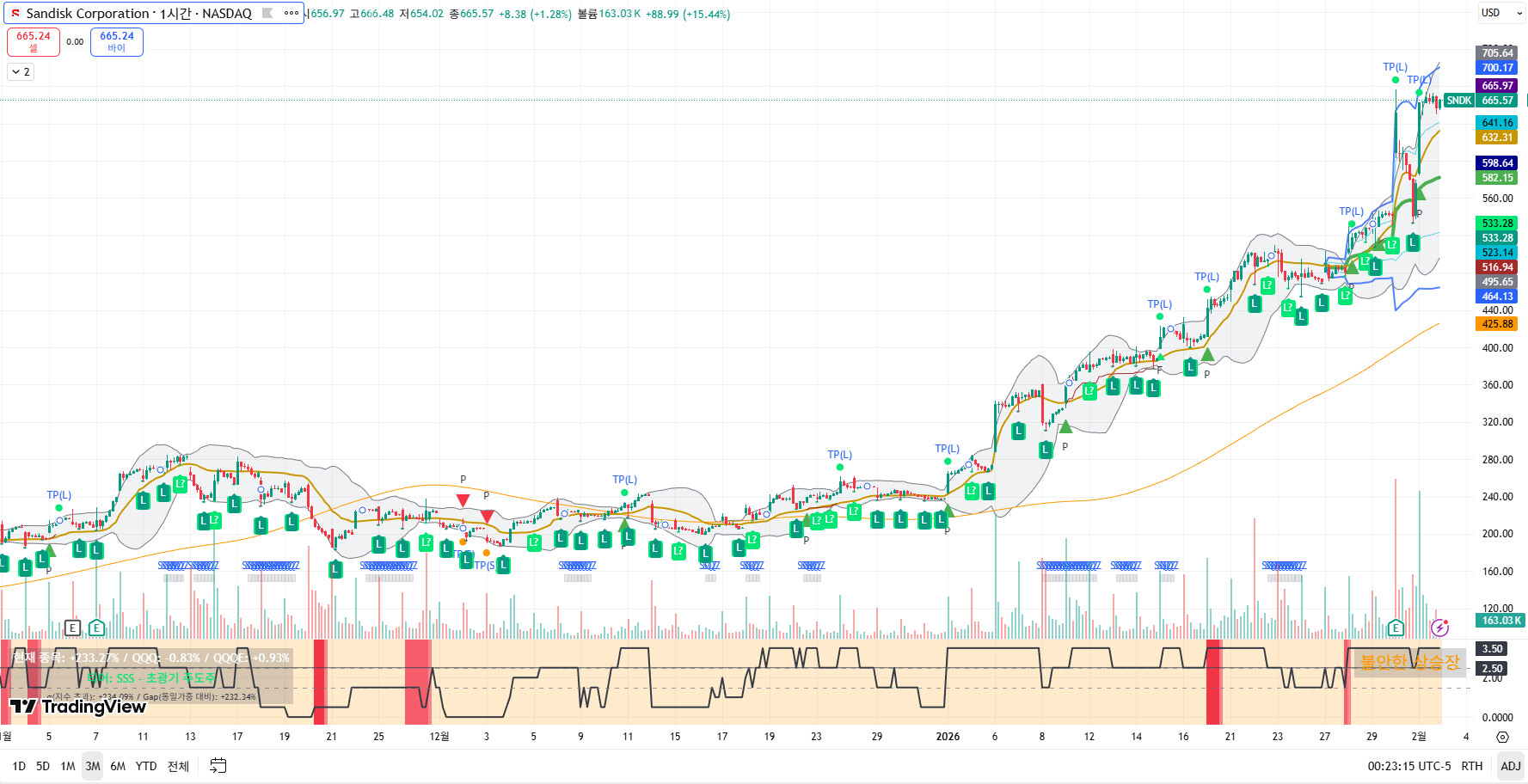Click the pink lightning bolt icon

pyautogui.click(x=1439, y=628)
